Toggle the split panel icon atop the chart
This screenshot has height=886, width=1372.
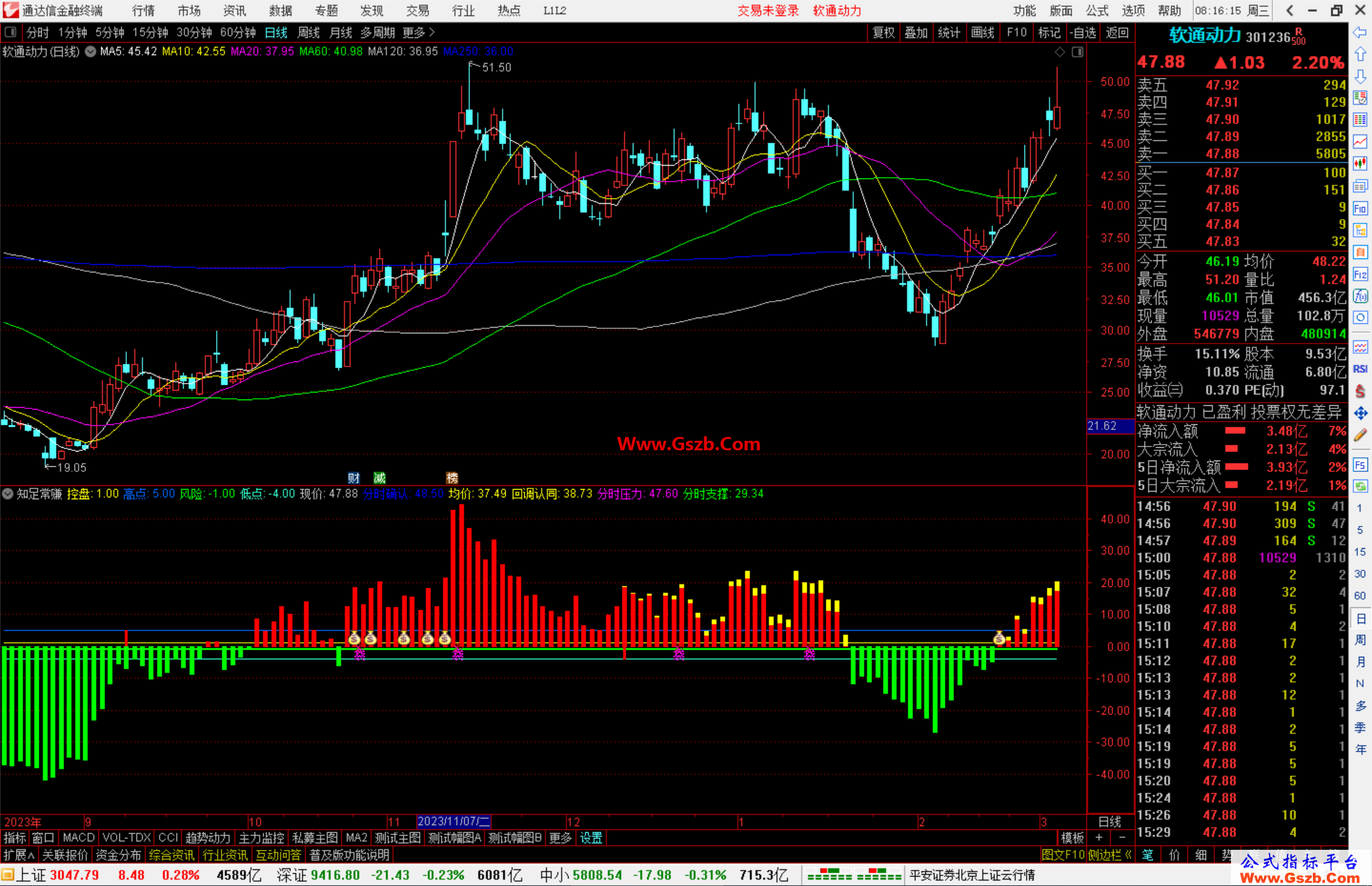tap(1077, 51)
